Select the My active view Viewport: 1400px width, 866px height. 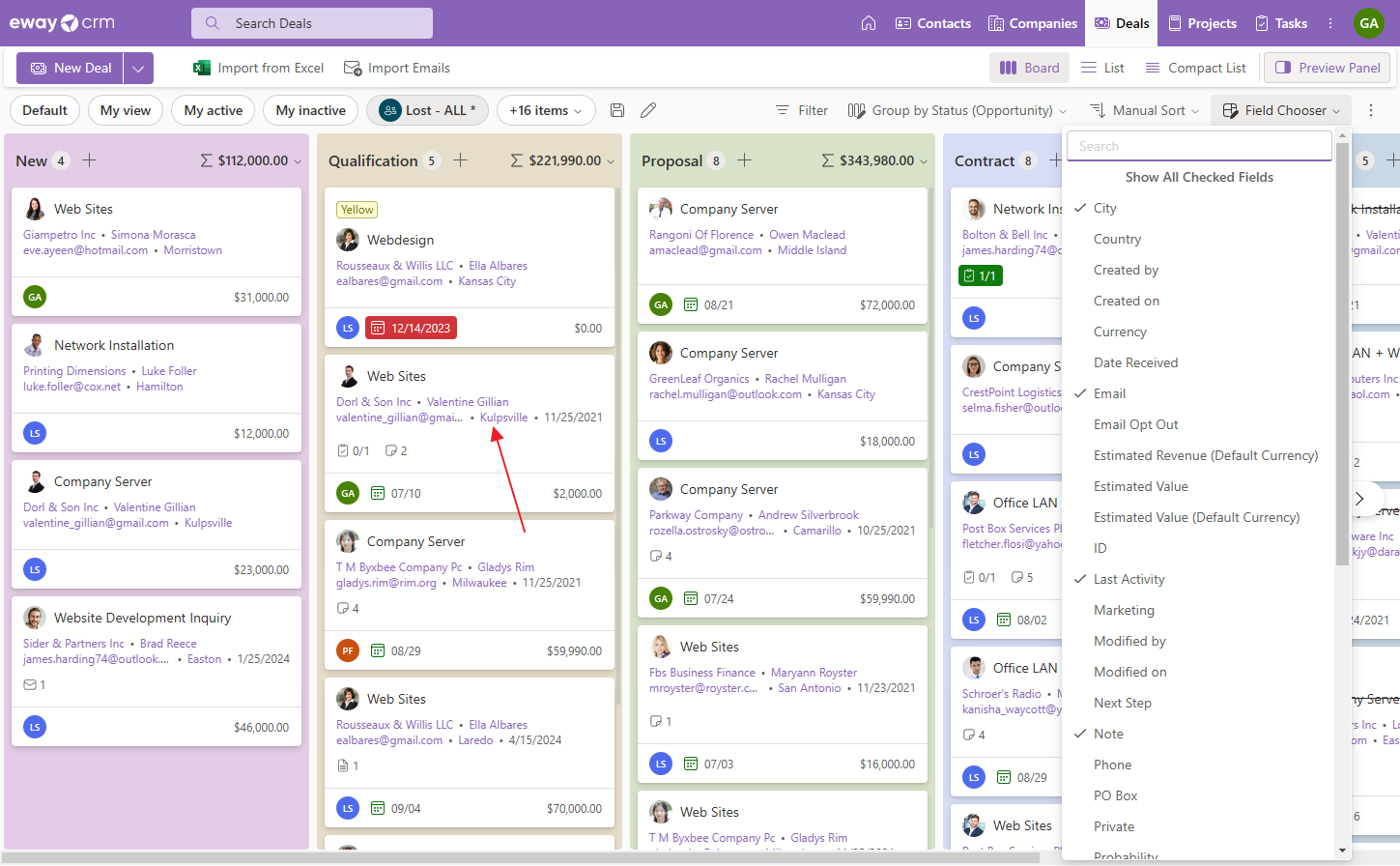pyautogui.click(x=214, y=110)
